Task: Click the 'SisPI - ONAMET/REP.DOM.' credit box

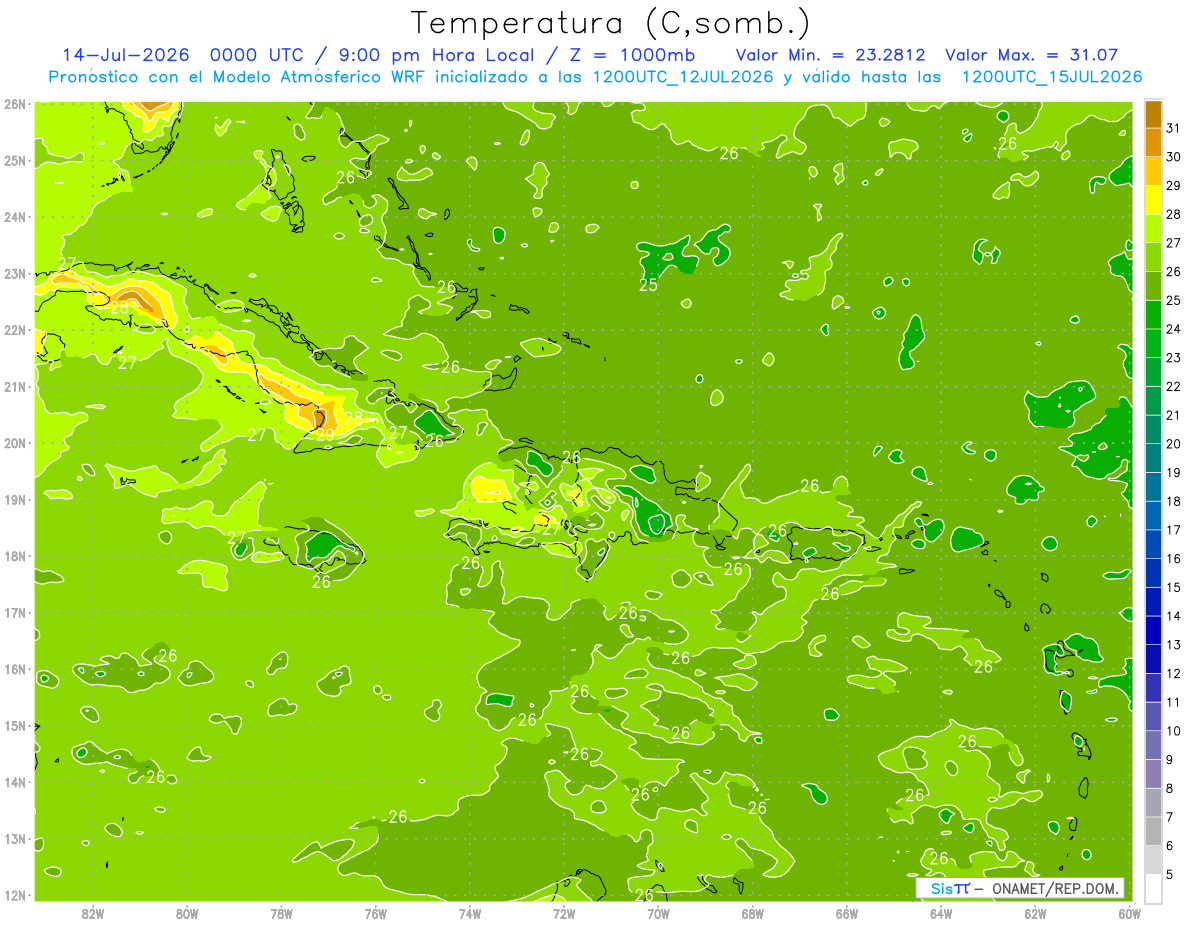Action: 1020,888
